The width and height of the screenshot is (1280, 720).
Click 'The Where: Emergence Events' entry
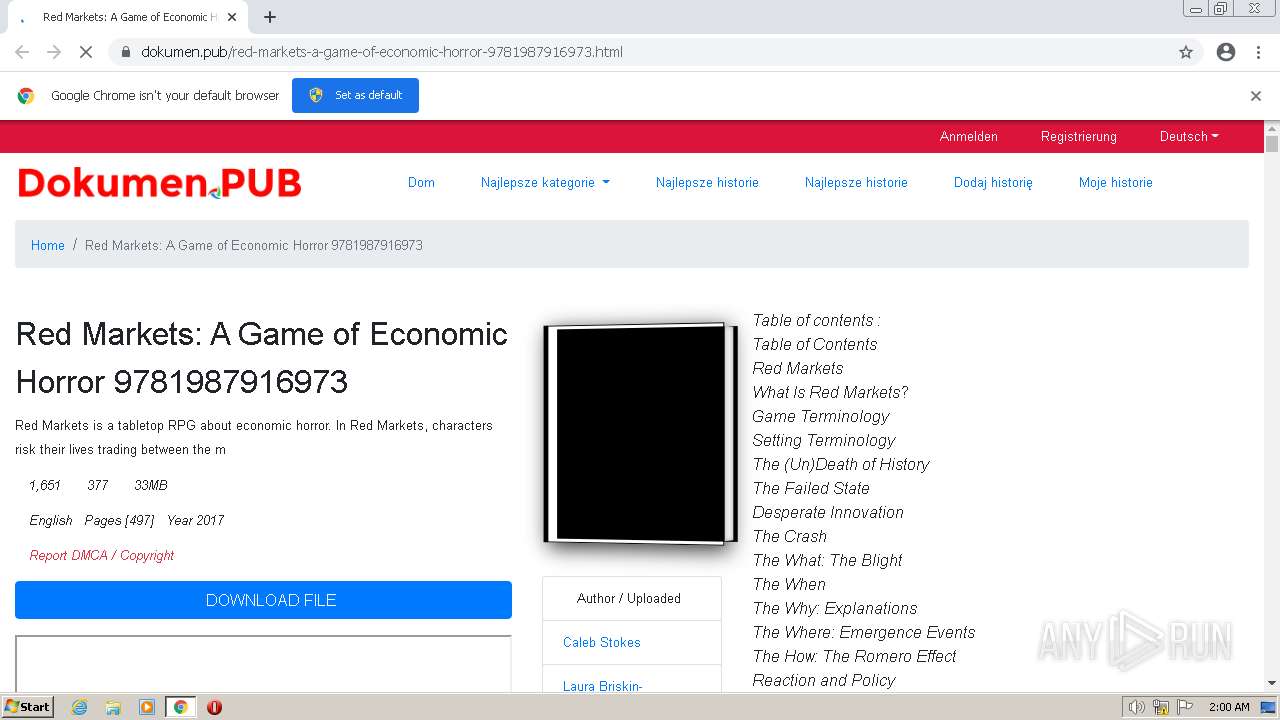pyautogui.click(x=864, y=632)
